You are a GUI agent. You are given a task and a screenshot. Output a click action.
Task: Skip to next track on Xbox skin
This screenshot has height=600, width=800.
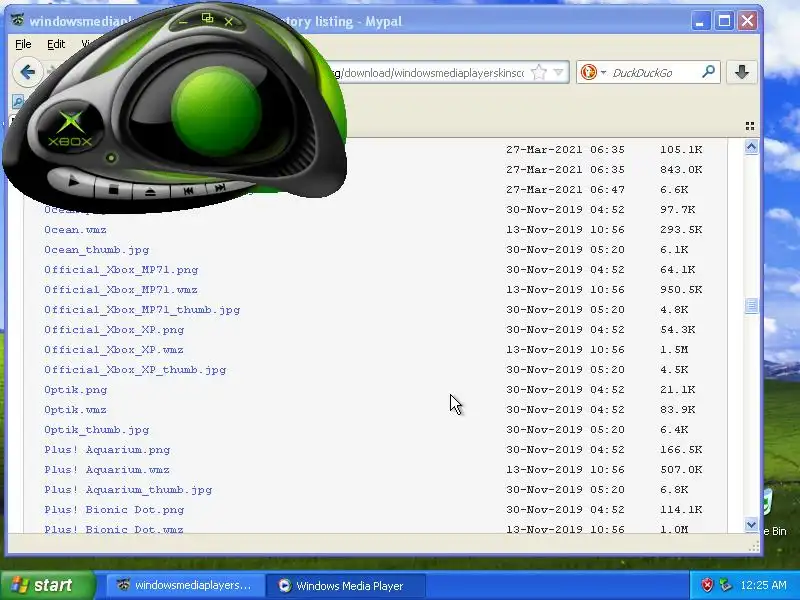(220, 188)
